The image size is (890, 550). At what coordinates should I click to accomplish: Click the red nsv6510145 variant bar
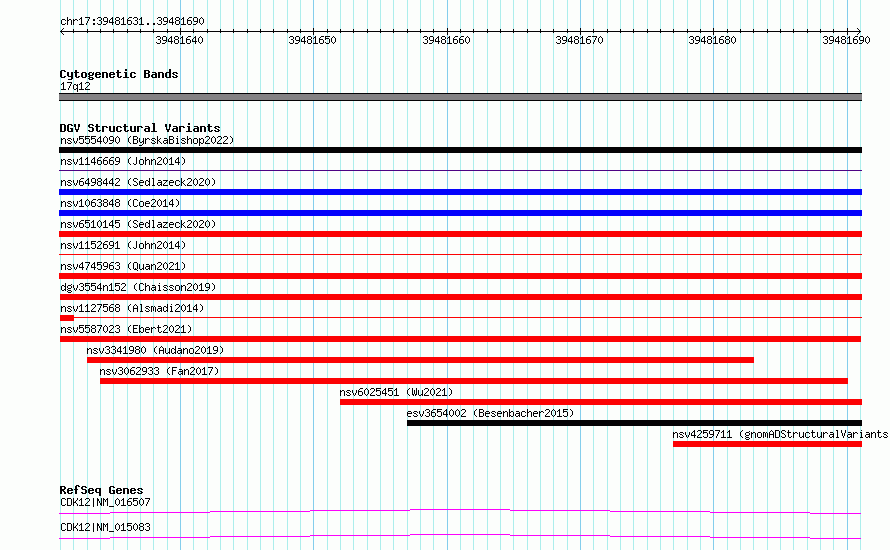point(460,234)
